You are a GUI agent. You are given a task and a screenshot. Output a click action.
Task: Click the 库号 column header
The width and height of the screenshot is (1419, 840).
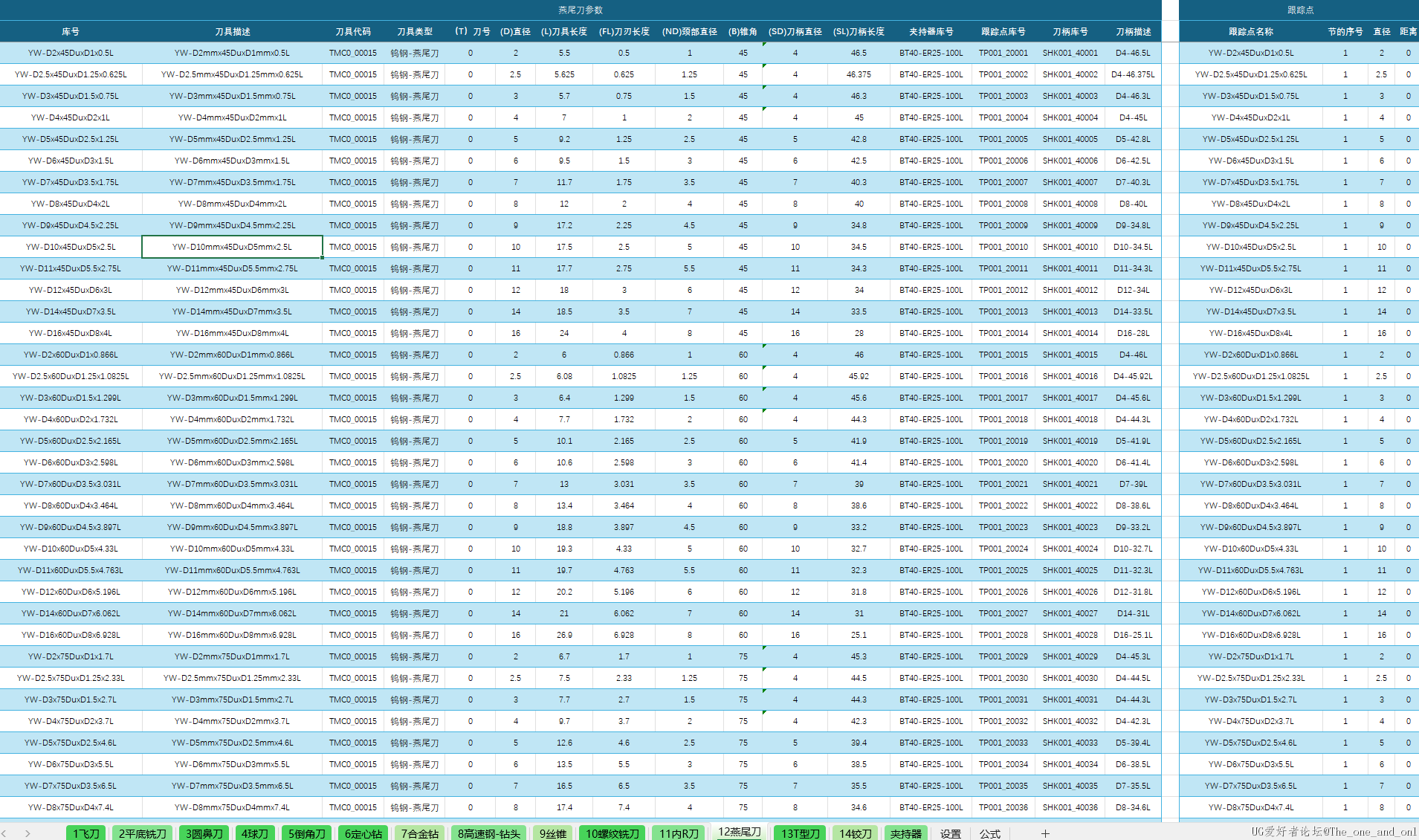click(x=71, y=31)
